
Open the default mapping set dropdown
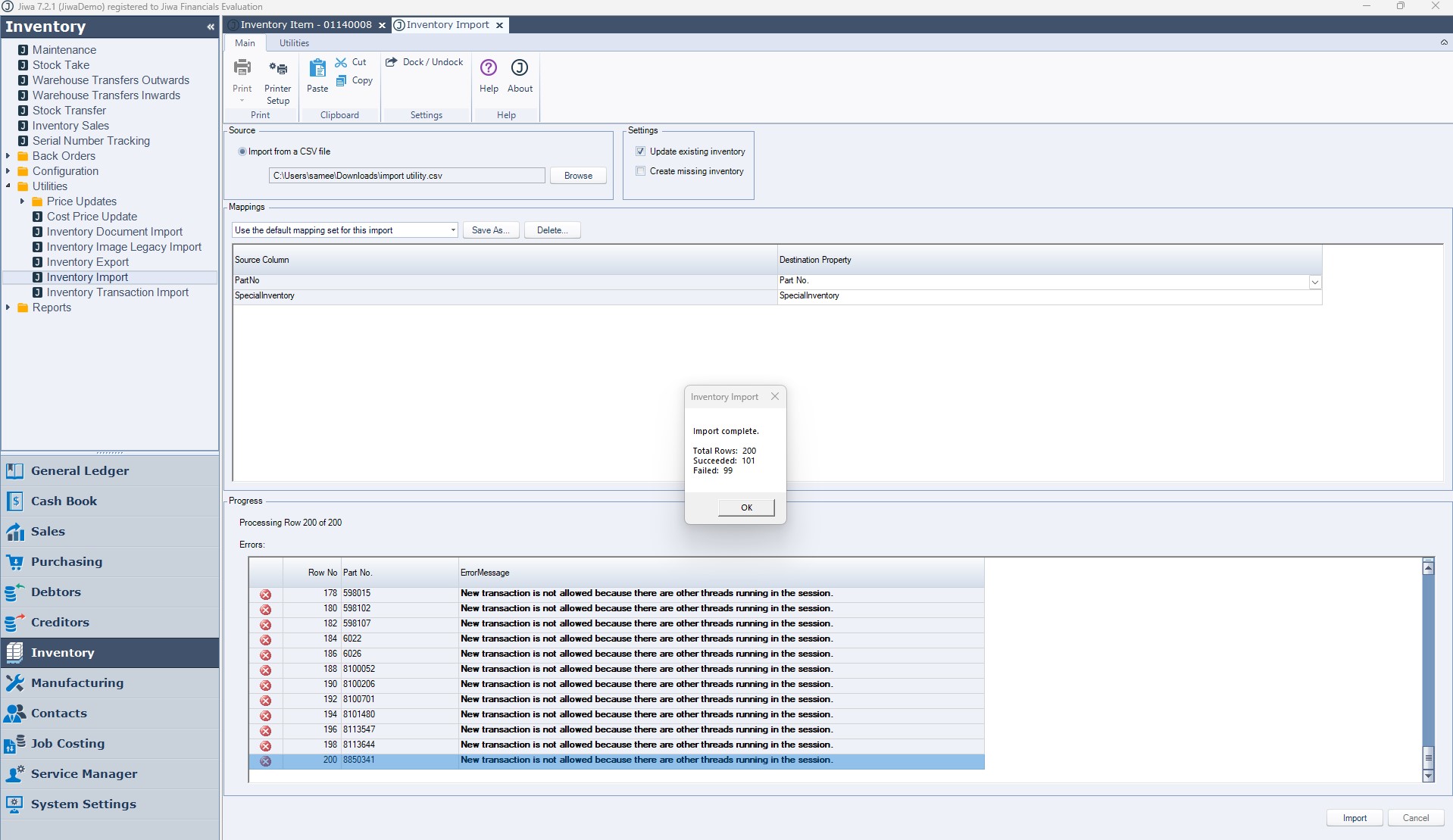(452, 230)
